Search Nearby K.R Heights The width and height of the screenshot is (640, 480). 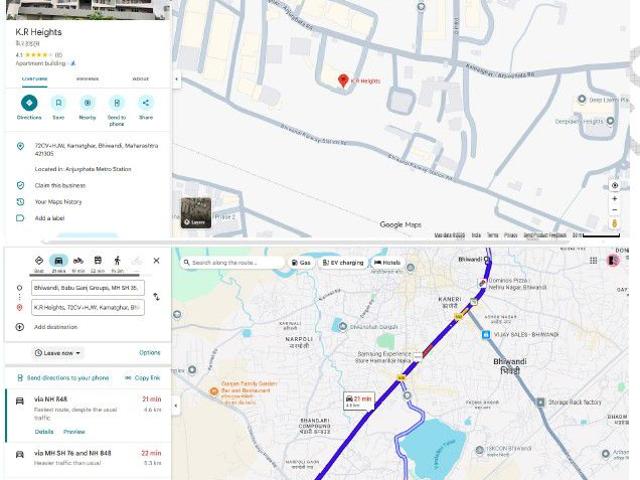pyautogui.click(x=87, y=103)
